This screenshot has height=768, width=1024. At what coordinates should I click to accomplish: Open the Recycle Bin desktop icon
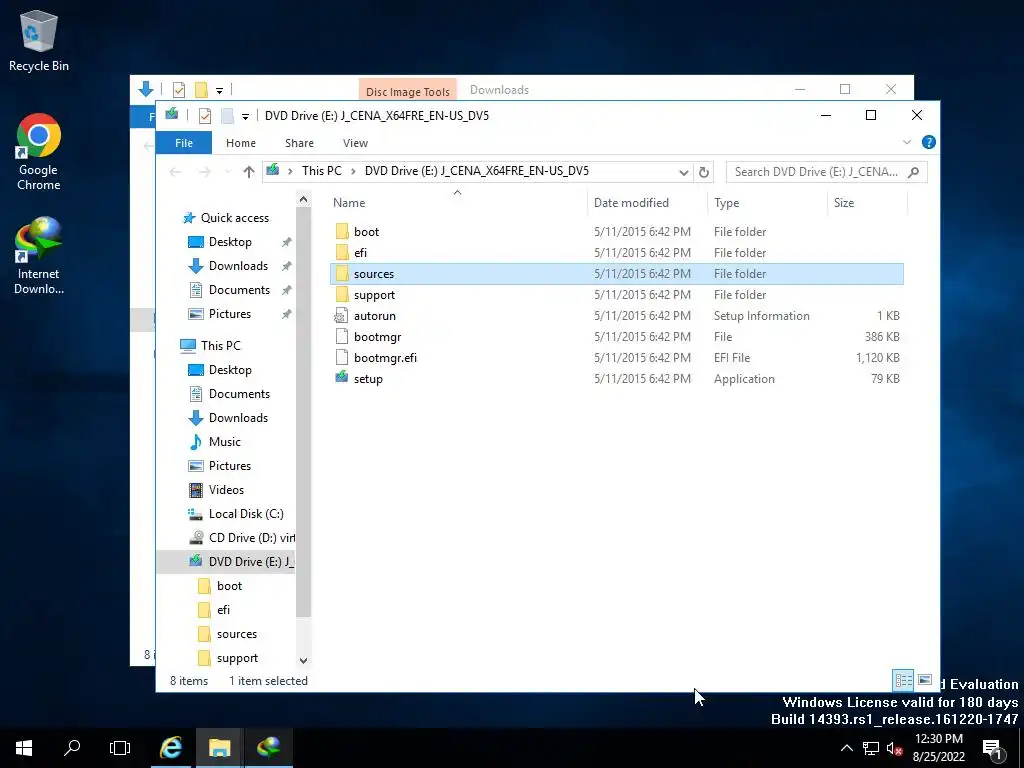[x=39, y=40]
